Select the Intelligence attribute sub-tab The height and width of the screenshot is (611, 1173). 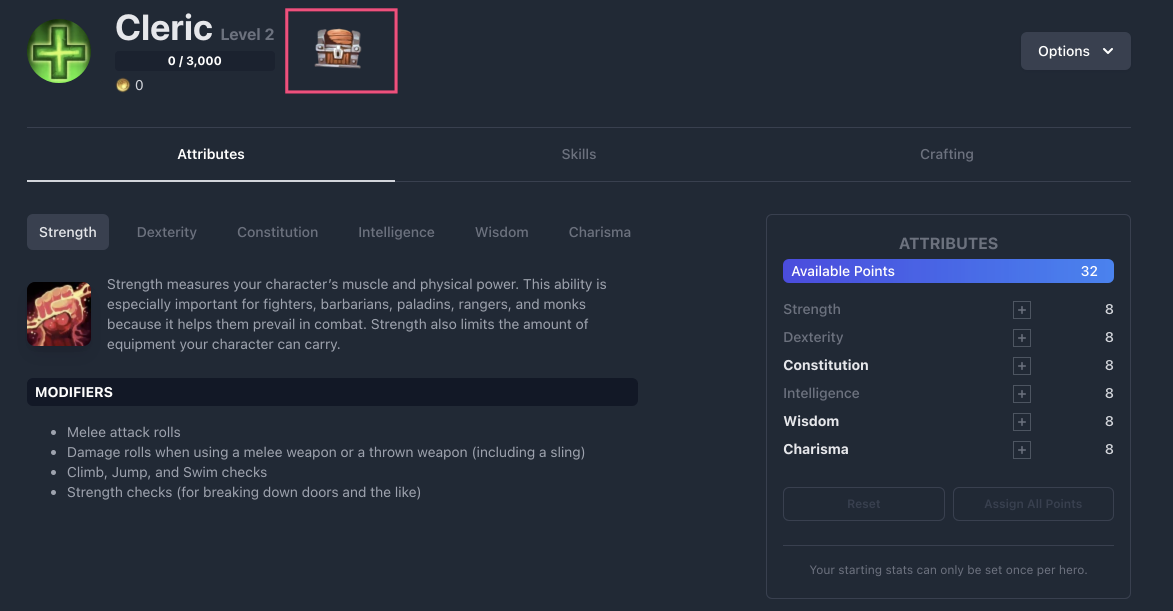[396, 233]
